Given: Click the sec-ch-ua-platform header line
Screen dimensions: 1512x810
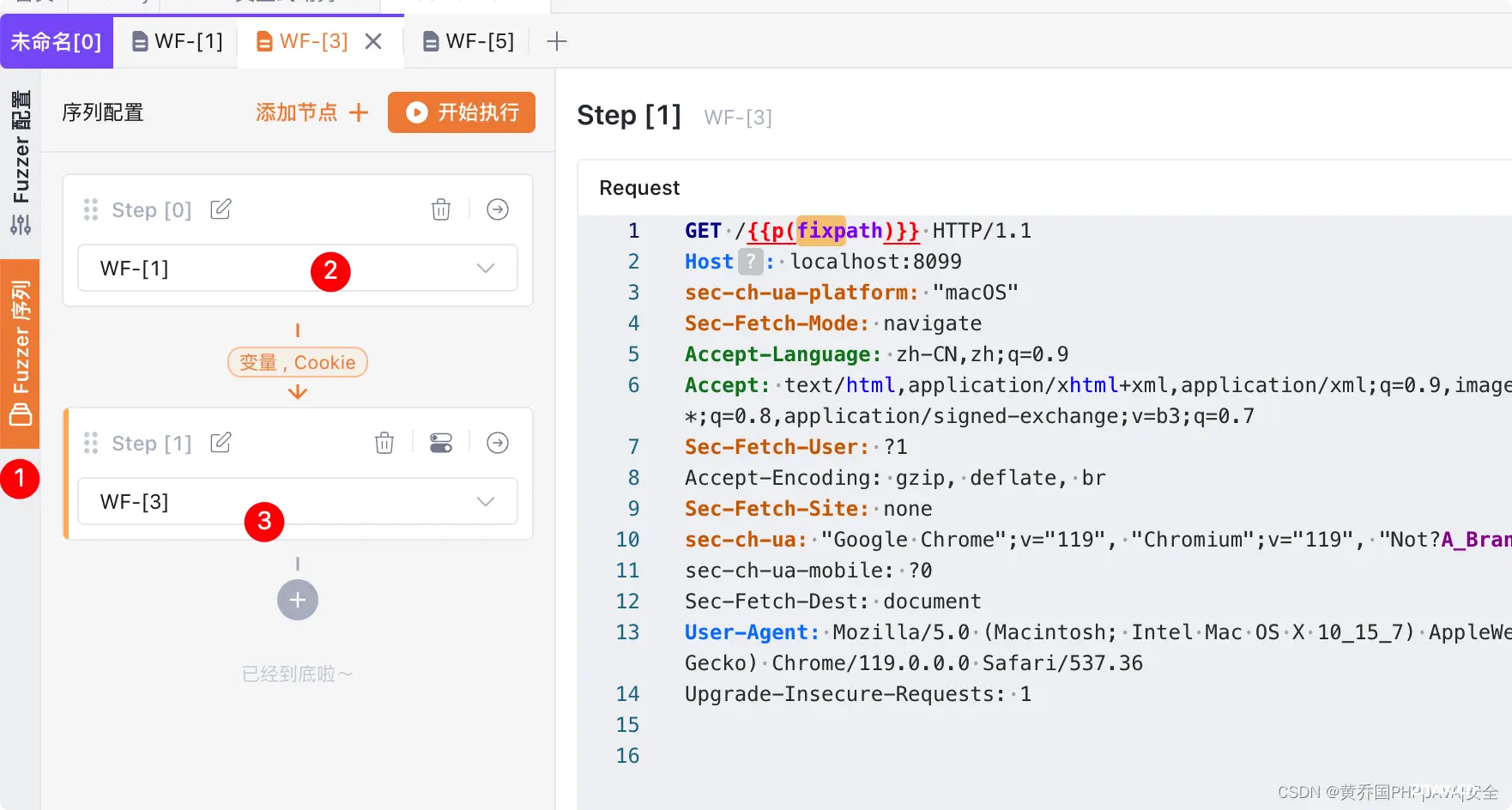Looking at the screenshot, I should [x=851, y=292].
